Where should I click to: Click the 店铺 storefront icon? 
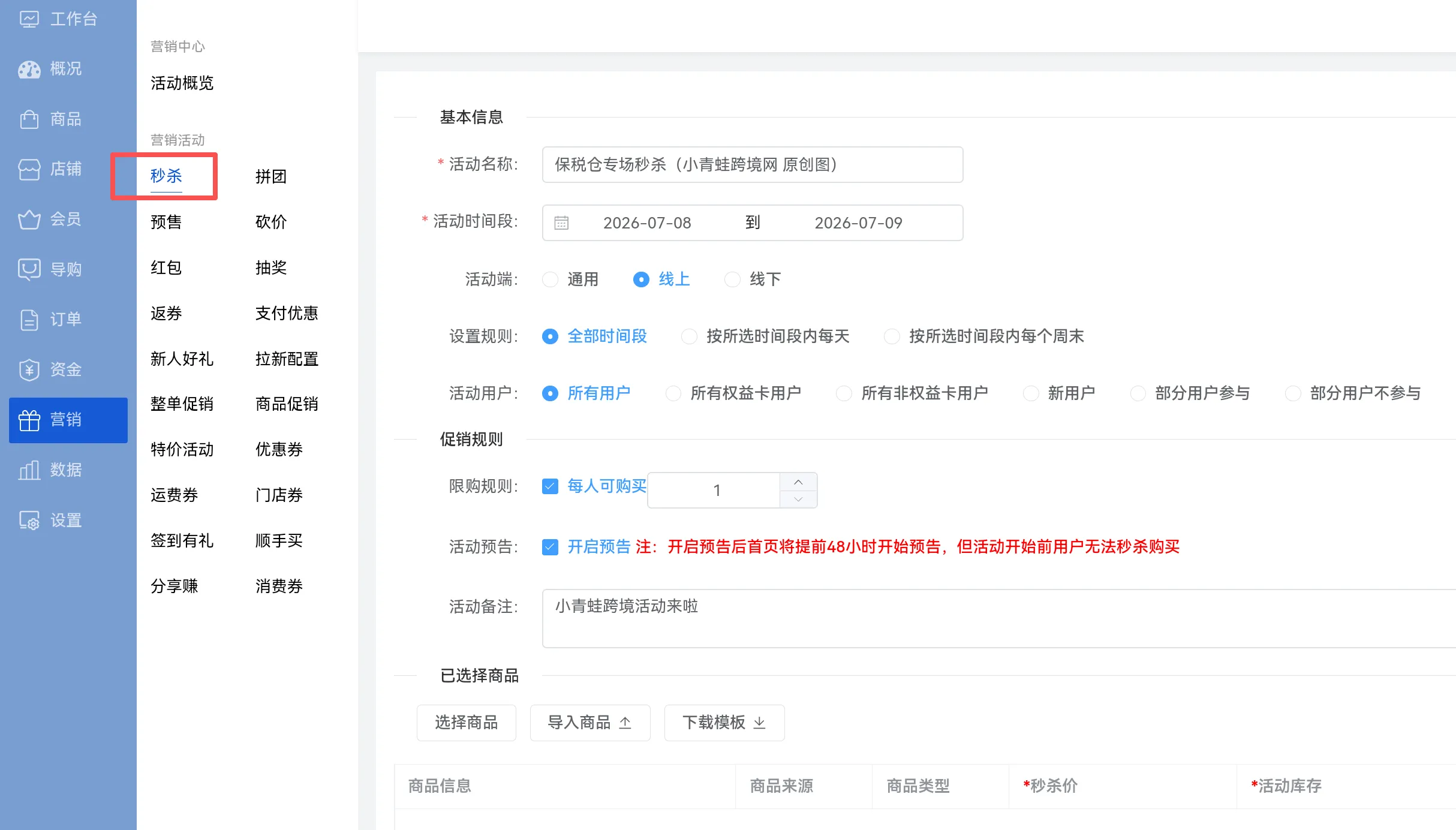(x=29, y=169)
